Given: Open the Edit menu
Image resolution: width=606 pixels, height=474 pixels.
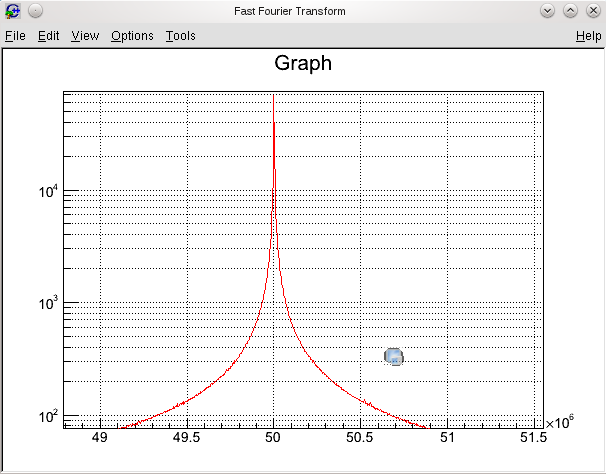Looking at the screenshot, I should pyautogui.click(x=48, y=36).
